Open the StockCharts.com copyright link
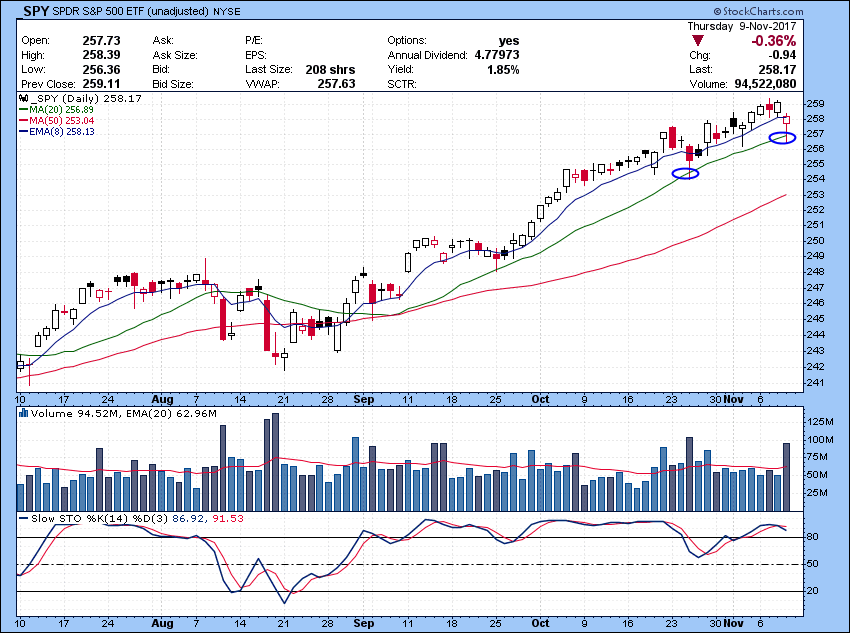This screenshot has height=633, width=850. (x=758, y=11)
